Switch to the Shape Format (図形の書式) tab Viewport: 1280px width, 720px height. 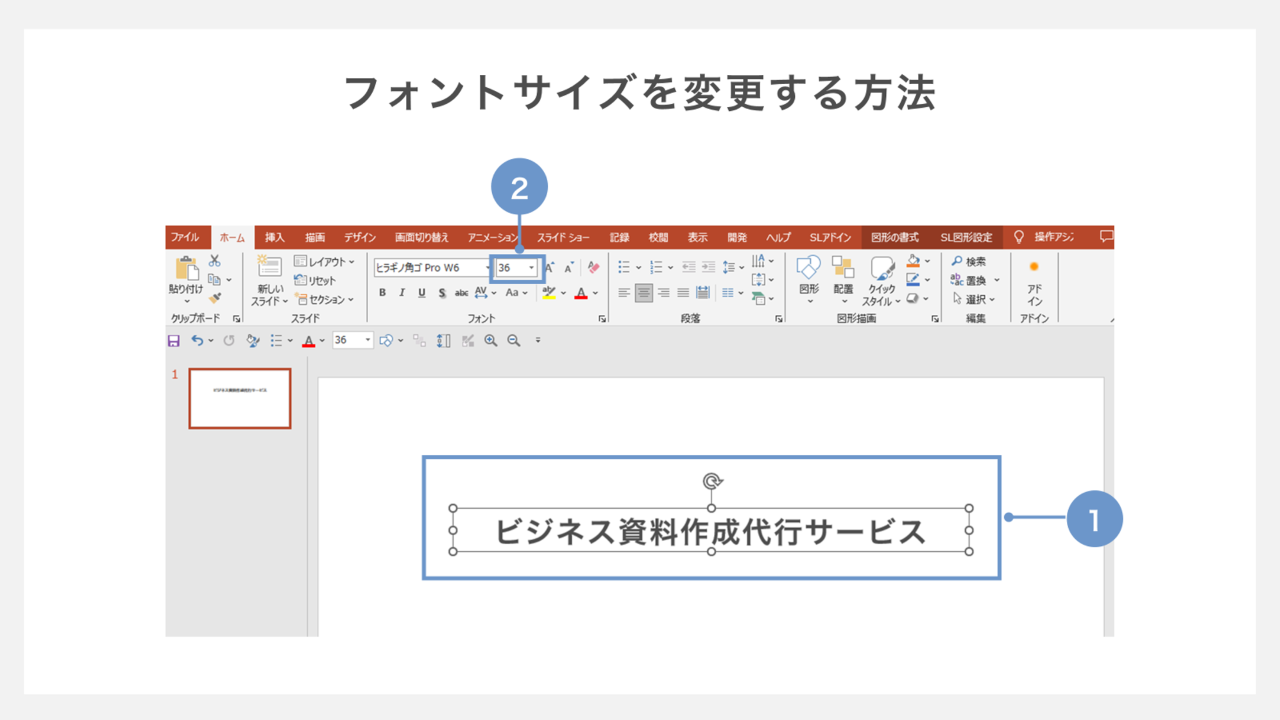tap(895, 238)
